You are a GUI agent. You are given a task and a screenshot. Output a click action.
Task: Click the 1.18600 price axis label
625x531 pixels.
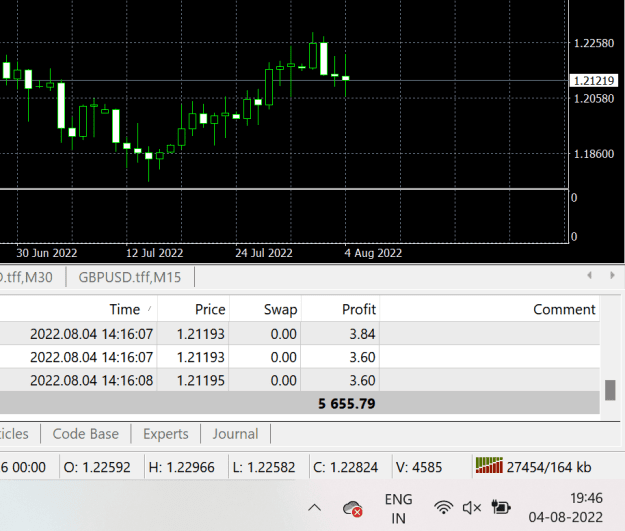click(594, 154)
